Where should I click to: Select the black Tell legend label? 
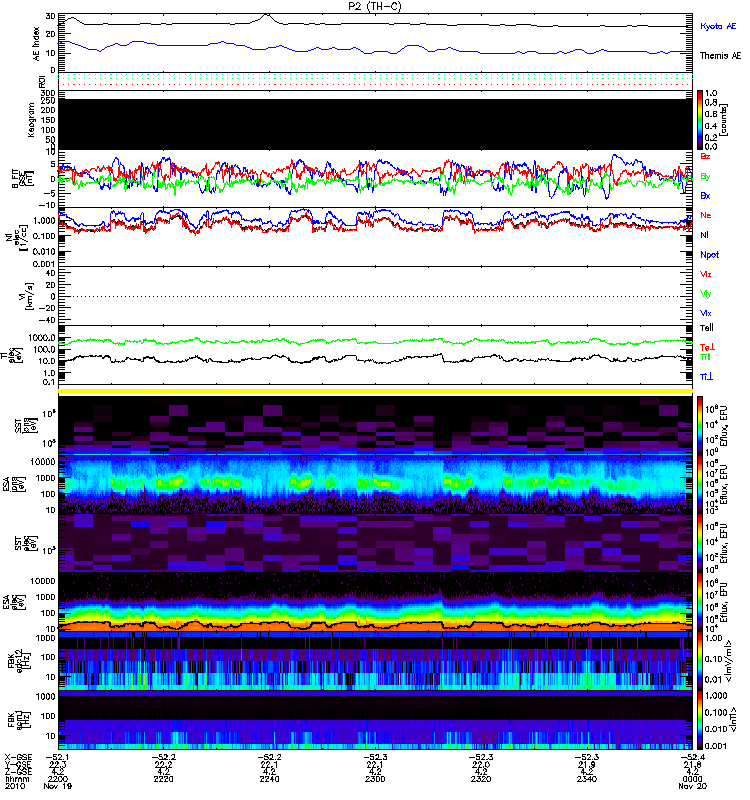point(707,328)
